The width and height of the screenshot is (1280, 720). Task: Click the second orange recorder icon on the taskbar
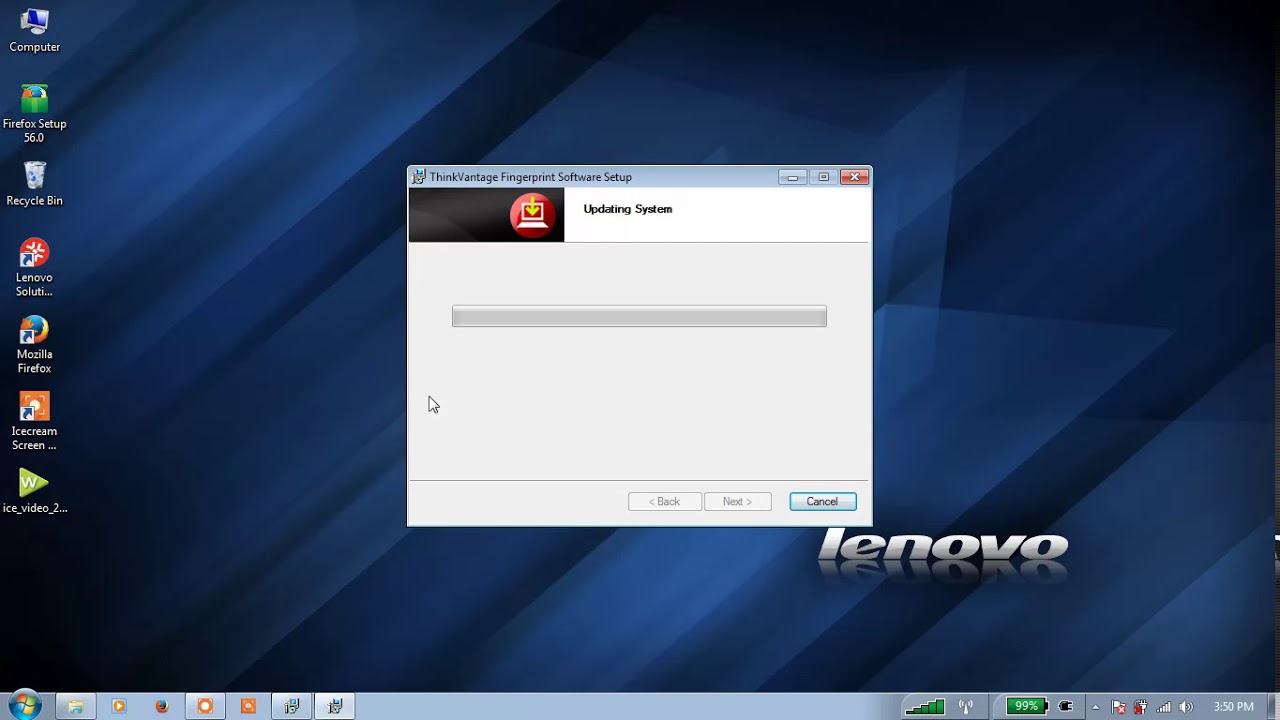tap(248, 706)
